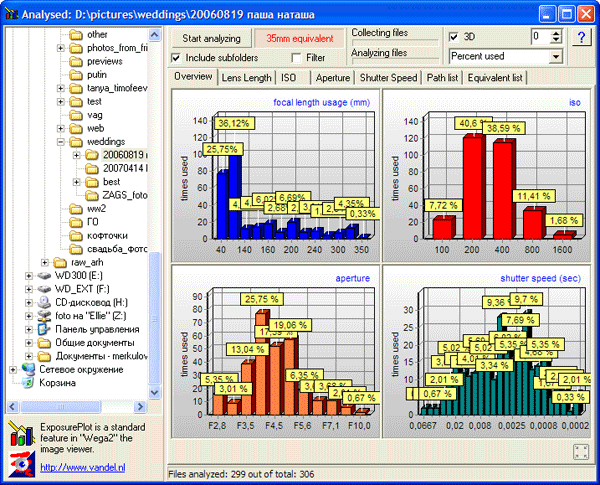Viewport: 600px width, 485px height.
Task: Expand the raw_arh folder node
Action: 45,263
